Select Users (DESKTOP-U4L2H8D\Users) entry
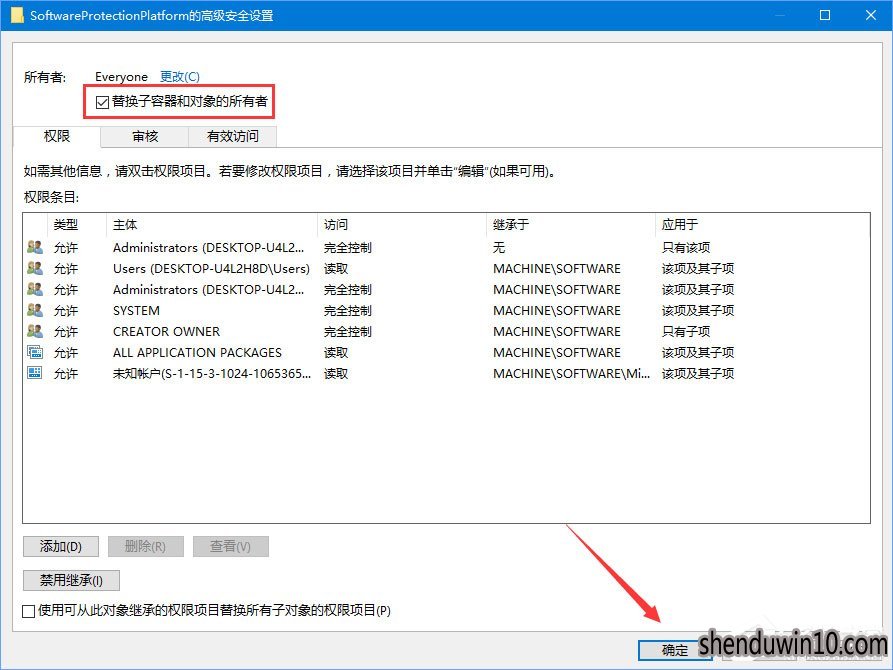Image resolution: width=893 pixels, height=670 pixels. [x=211, y=268]
